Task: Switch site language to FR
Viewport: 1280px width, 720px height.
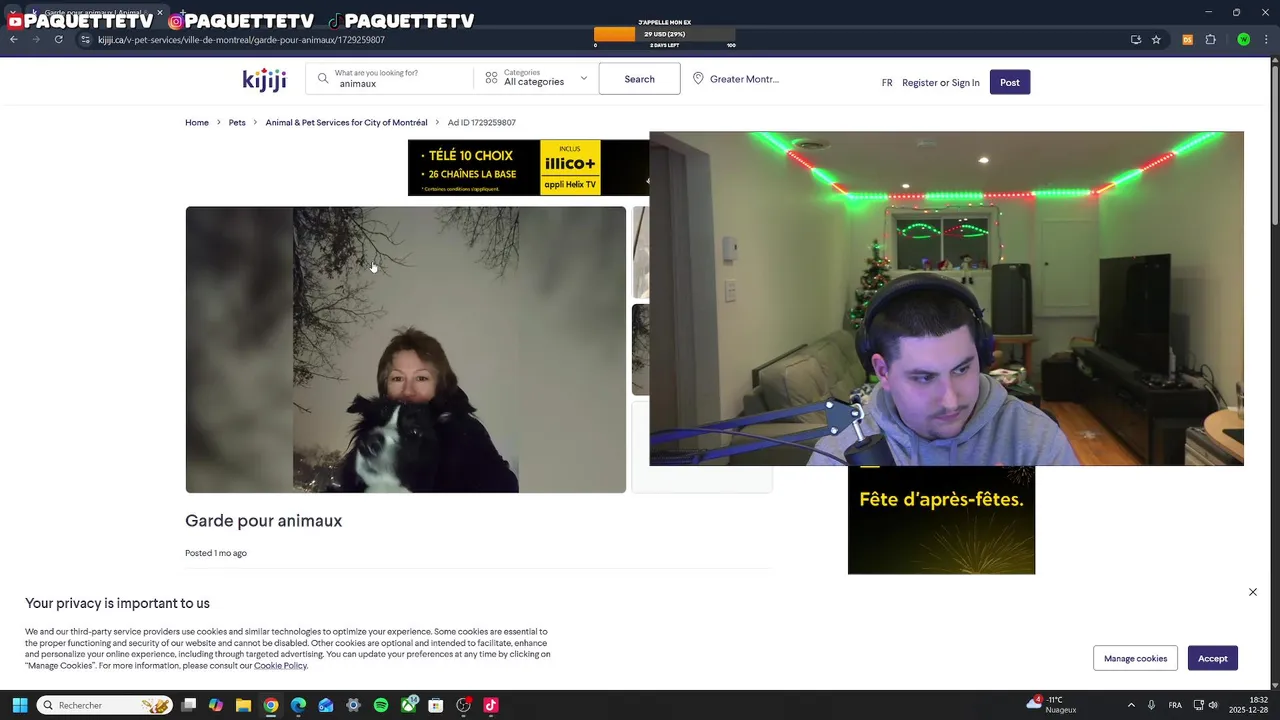Action: pyautogui.click(x=887, y=83)
